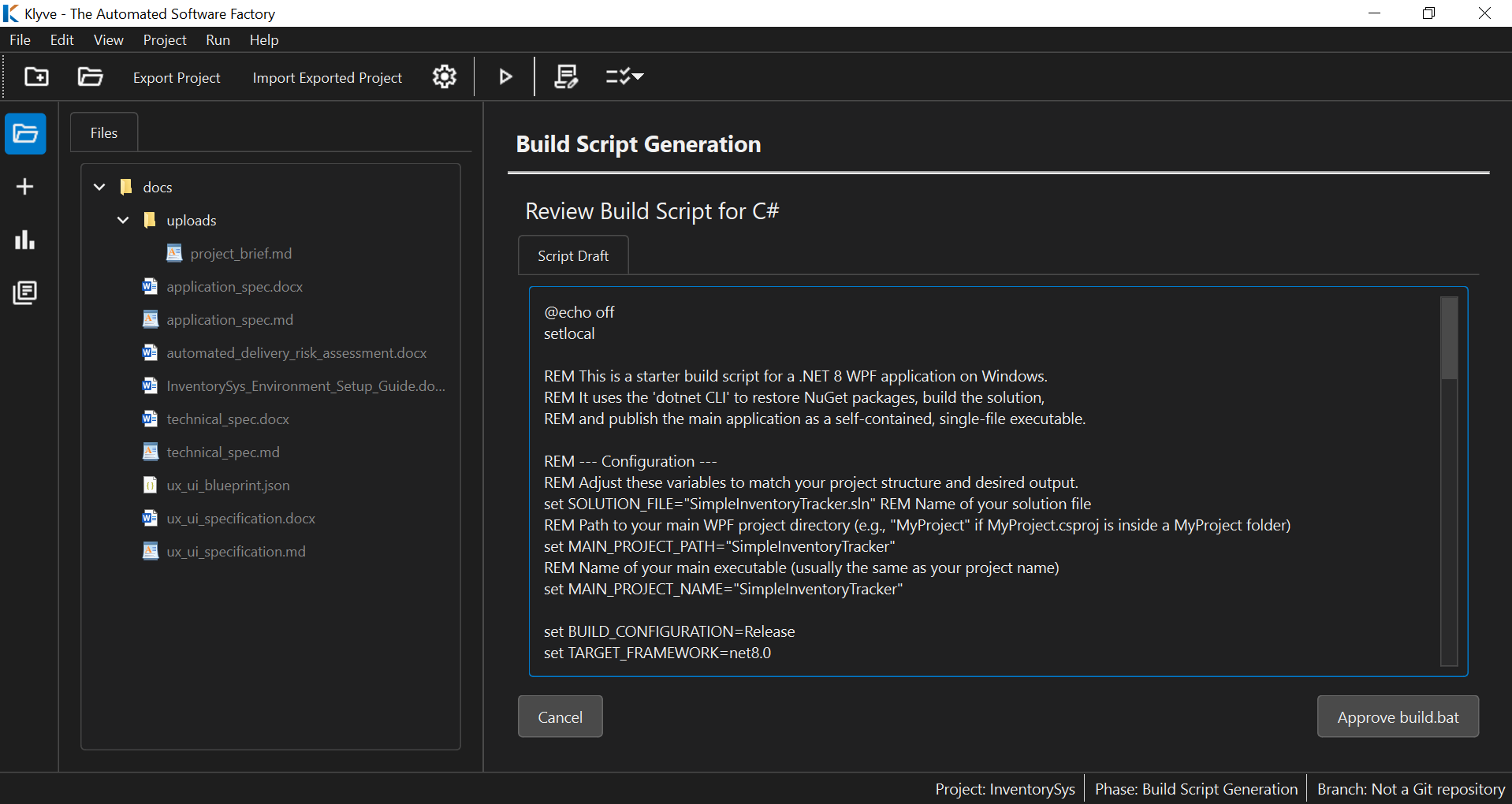This screenshot has width=1512, height=804.
Task: Collapse the uploads folder chevron
Action: pyautogui.click(x=123, y=220)
